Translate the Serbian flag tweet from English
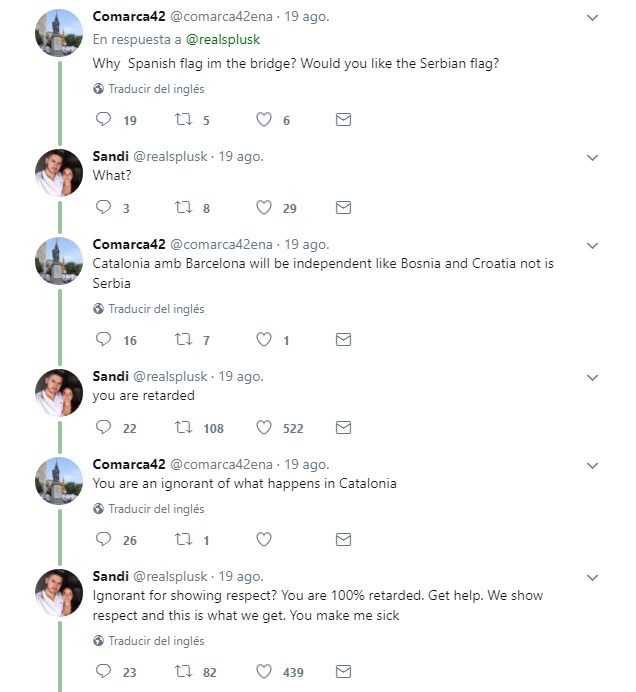This screenshot has height=692, width=636. click(x=155, y=89)
